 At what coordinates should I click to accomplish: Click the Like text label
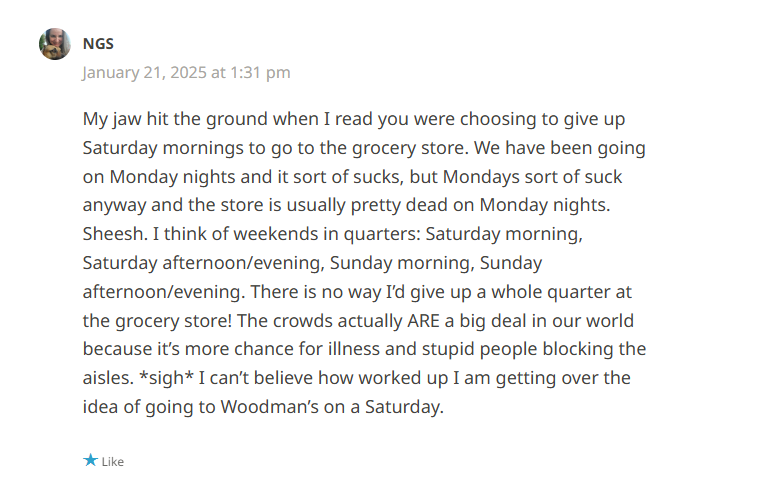tap(113, 462)
